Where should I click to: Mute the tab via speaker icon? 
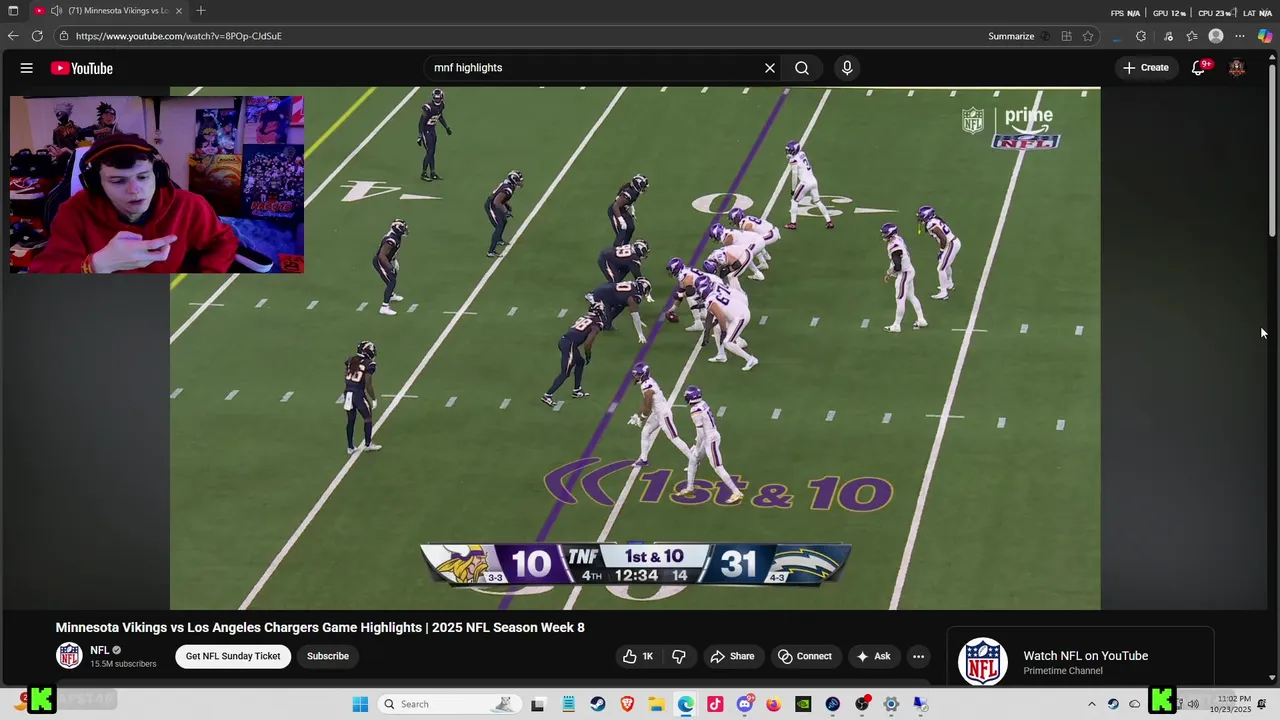(x=56, y=11)
